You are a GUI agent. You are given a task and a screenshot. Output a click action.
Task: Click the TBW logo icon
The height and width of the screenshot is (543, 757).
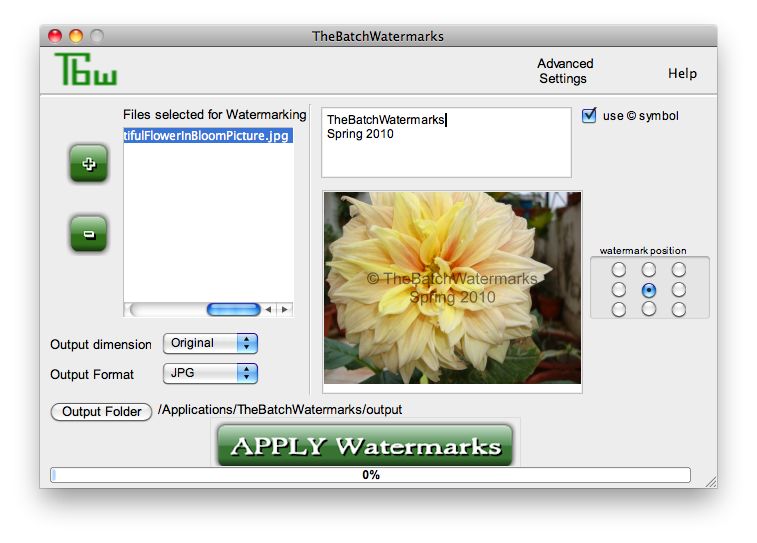tap(86, 70)
